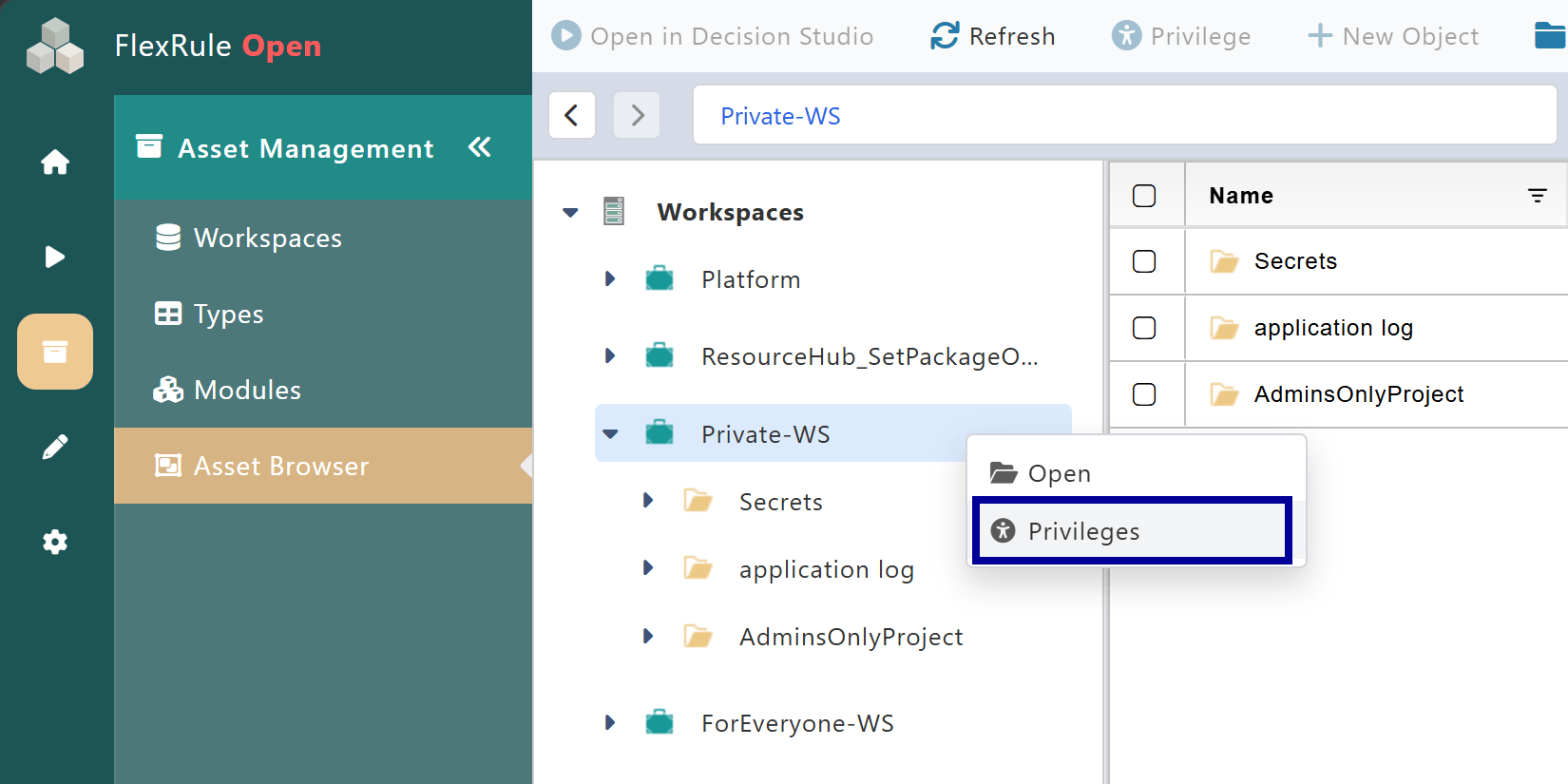Select the Platform label in the tree
This screenshot has height=784, width=1568.
751,279
